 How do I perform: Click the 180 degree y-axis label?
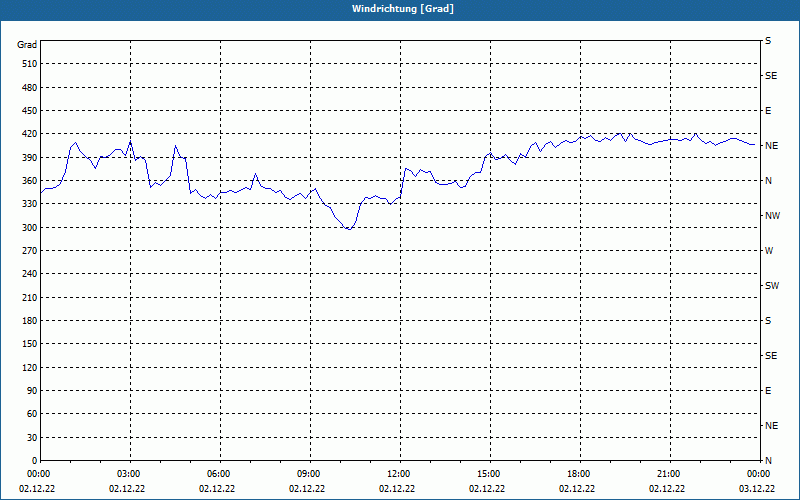(29, 321)
